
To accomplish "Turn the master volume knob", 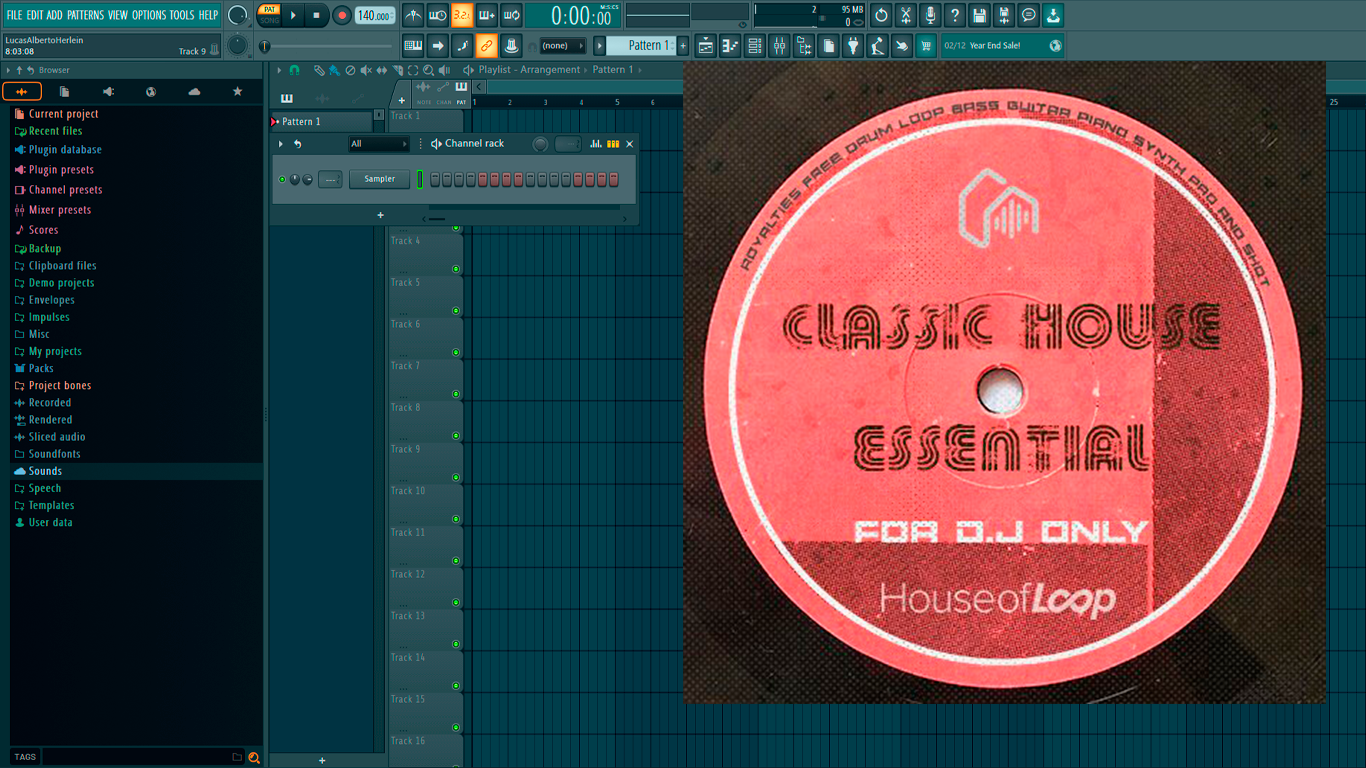I will (237, 15).
